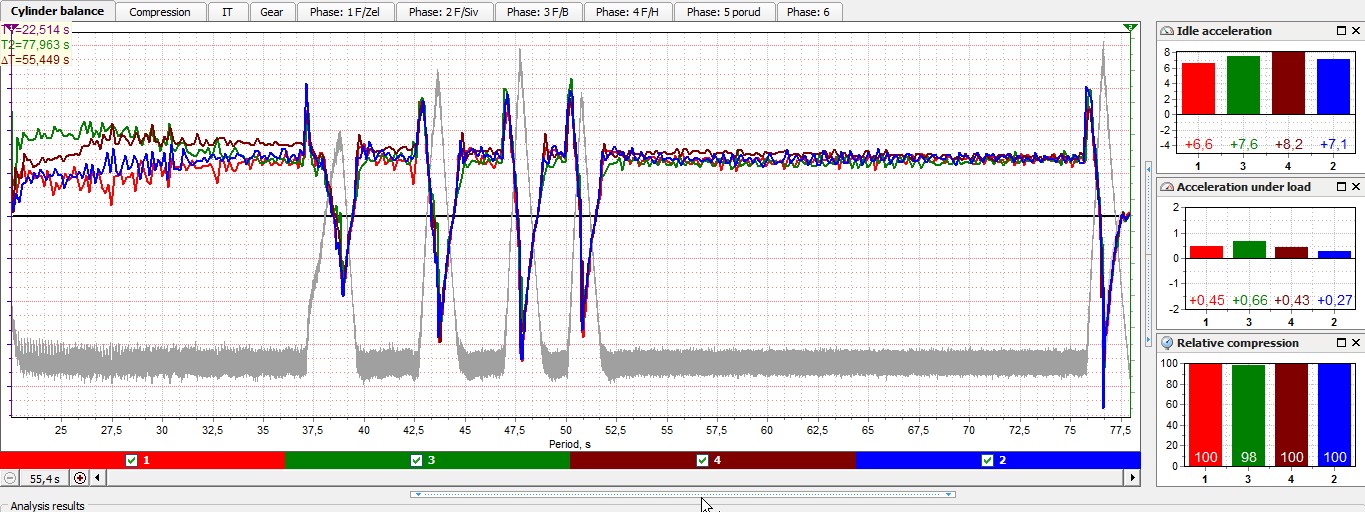Open the IT tab
1365x512 pixels.
click(x=227, y=12)
